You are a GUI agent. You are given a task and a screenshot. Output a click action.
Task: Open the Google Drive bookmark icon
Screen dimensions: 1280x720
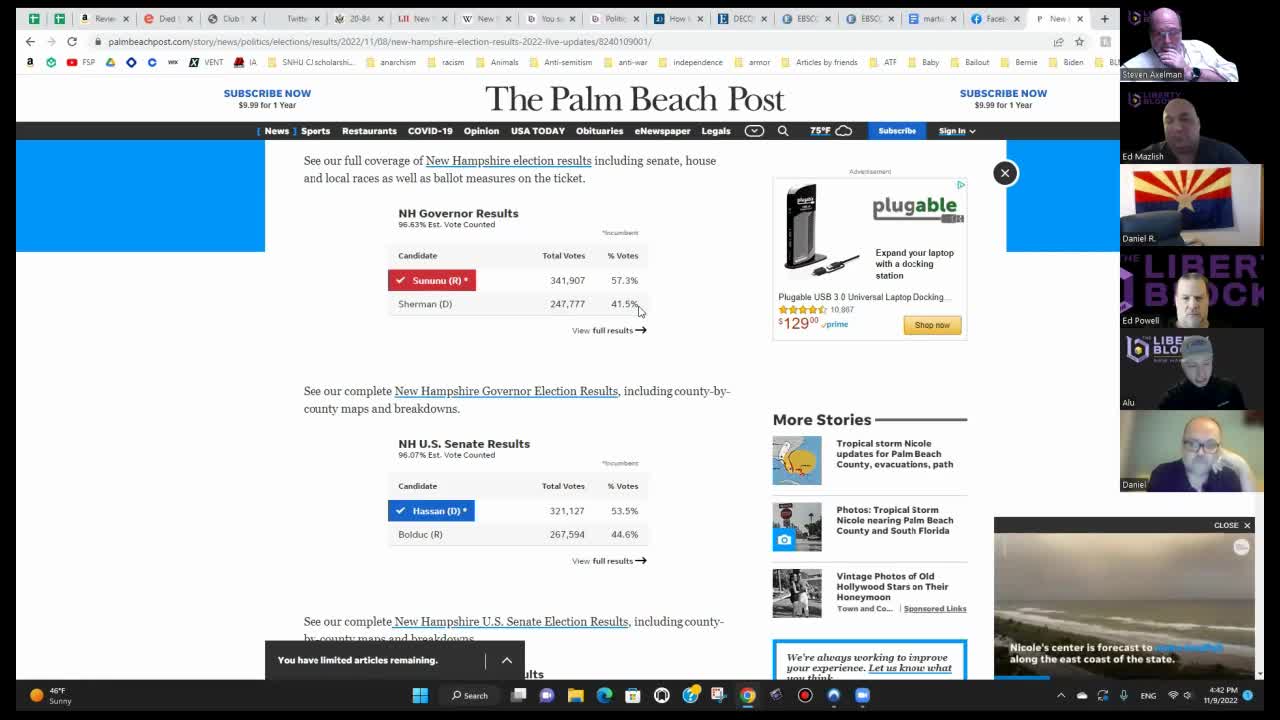(110, 62)
